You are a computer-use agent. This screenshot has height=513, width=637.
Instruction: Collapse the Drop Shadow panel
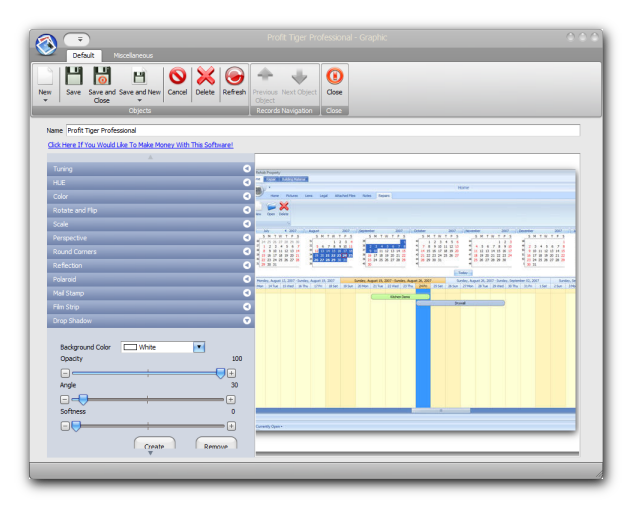151,320
